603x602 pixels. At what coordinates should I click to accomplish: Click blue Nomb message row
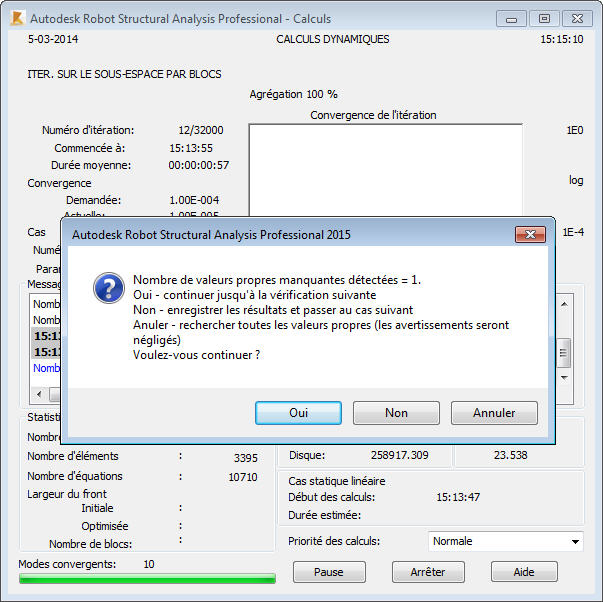(x=46, y=368)
